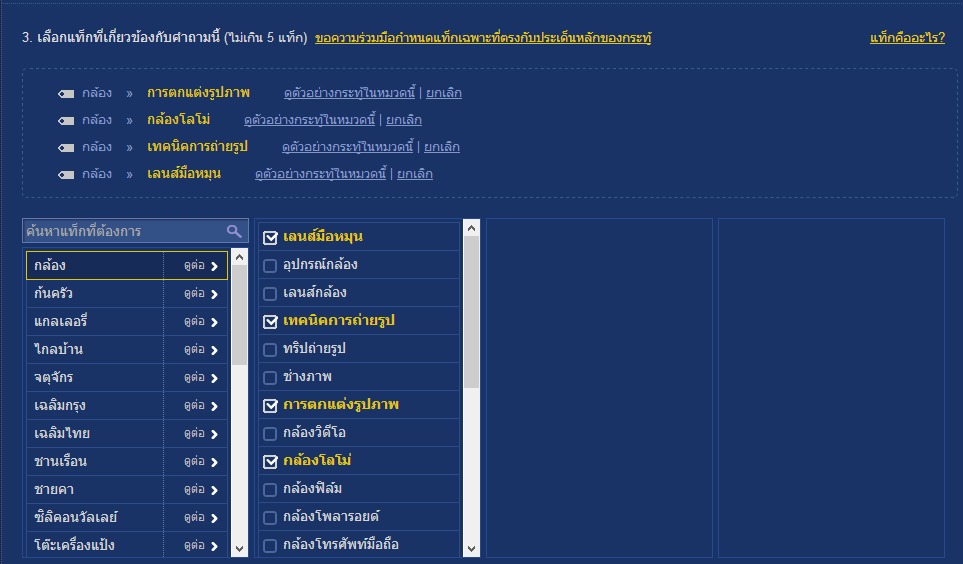This screenshot has height=564, width=963.
Task: Click ยกเลิก for เลนส์มือหมุน tag
Action: 415,174
